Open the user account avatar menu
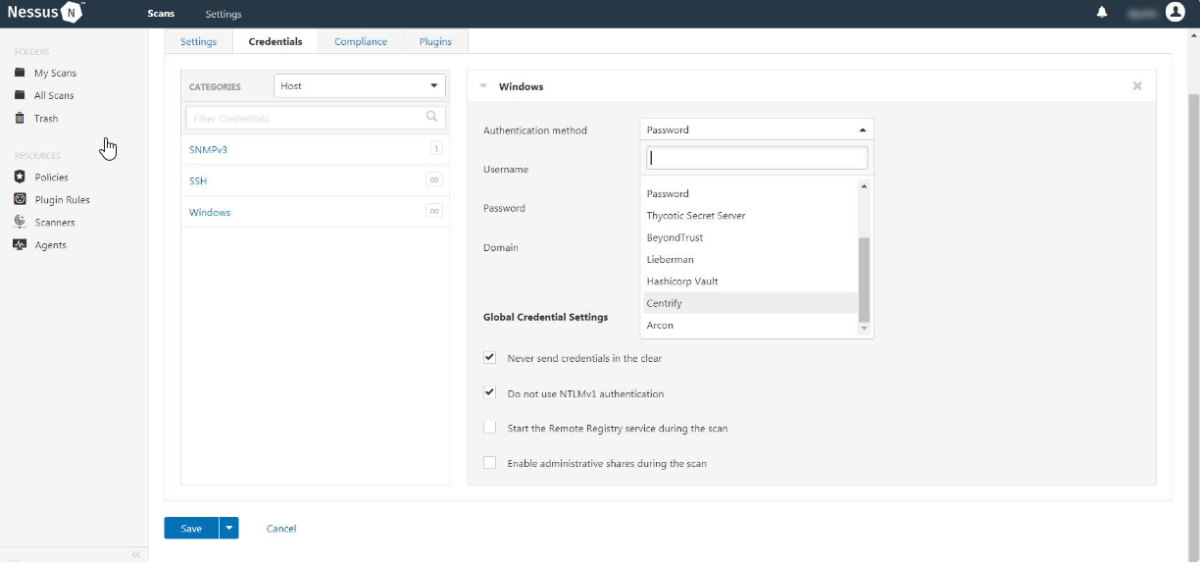1200x566 pixels. click(1174, 13)
